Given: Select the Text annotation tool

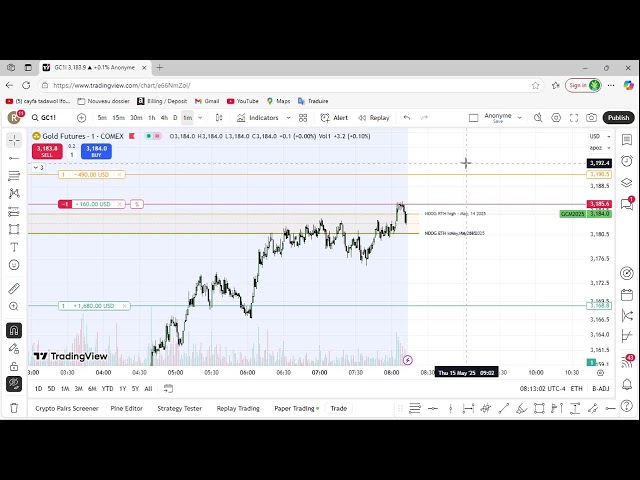Looking at the screenshot, I should [14, 247].
